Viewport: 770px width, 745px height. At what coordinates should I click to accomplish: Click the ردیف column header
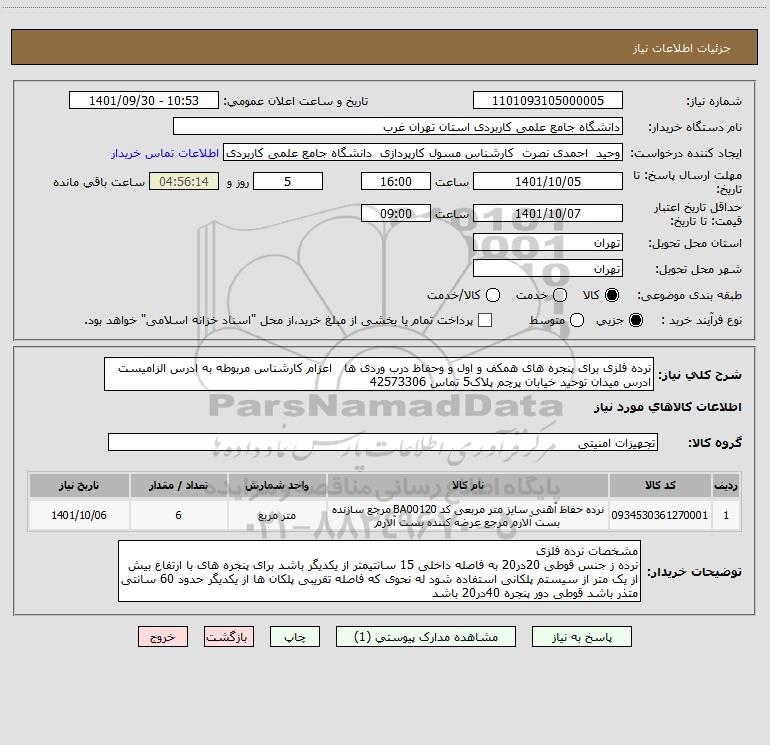click(726, 485)
